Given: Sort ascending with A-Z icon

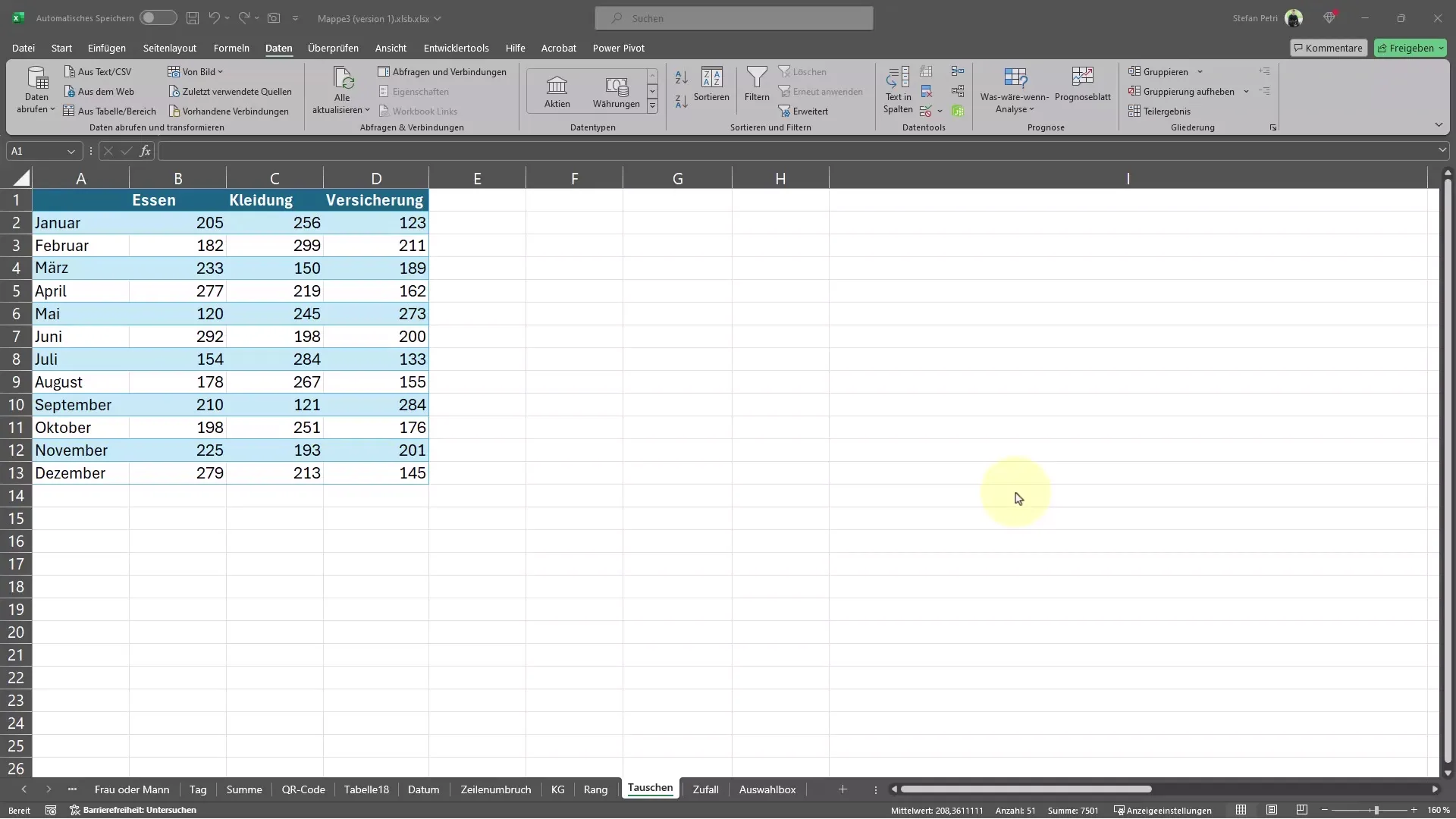Looking at the screenshot, I should coord(681,77).
